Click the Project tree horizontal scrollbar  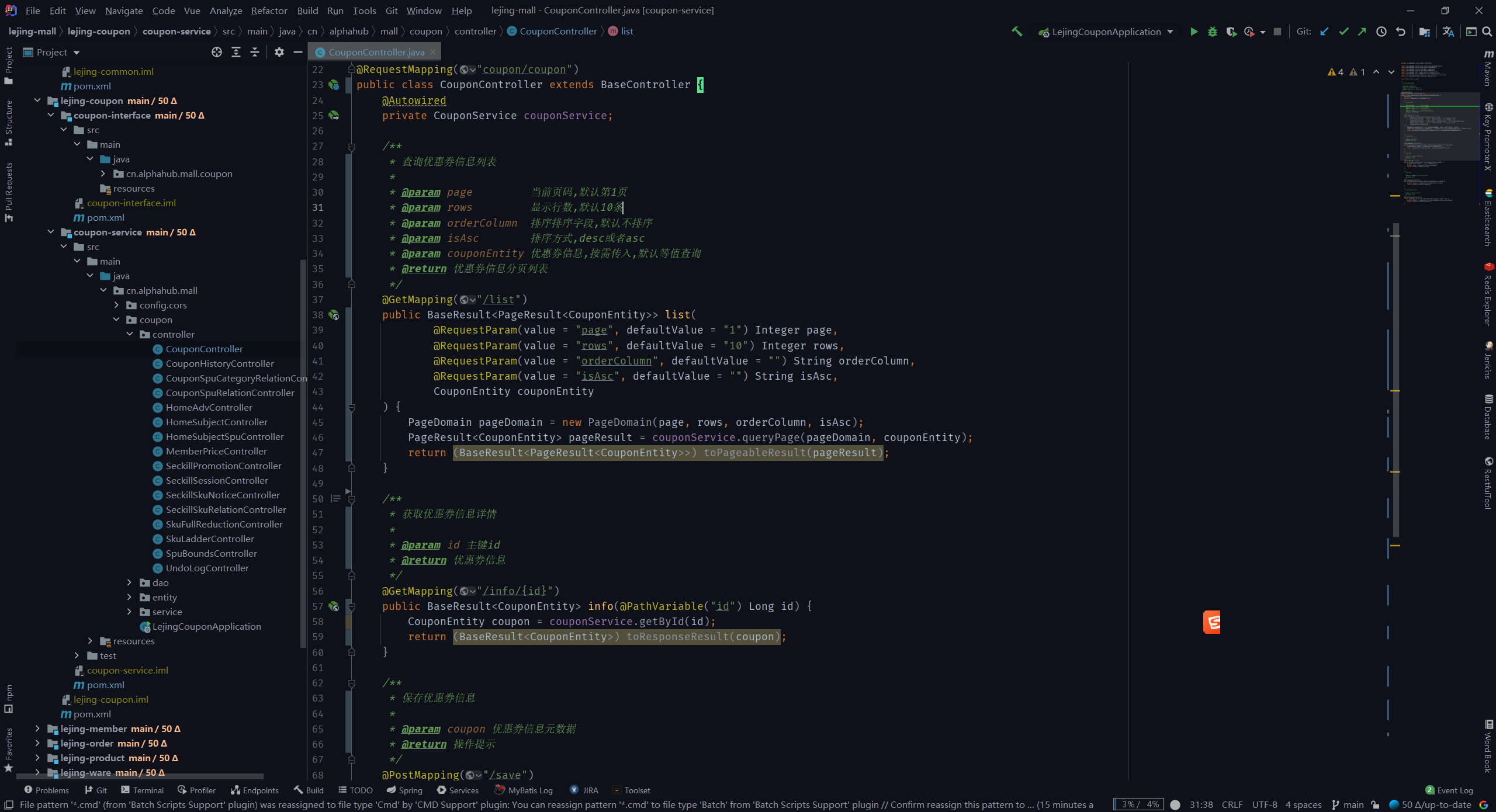pos(140,777)
